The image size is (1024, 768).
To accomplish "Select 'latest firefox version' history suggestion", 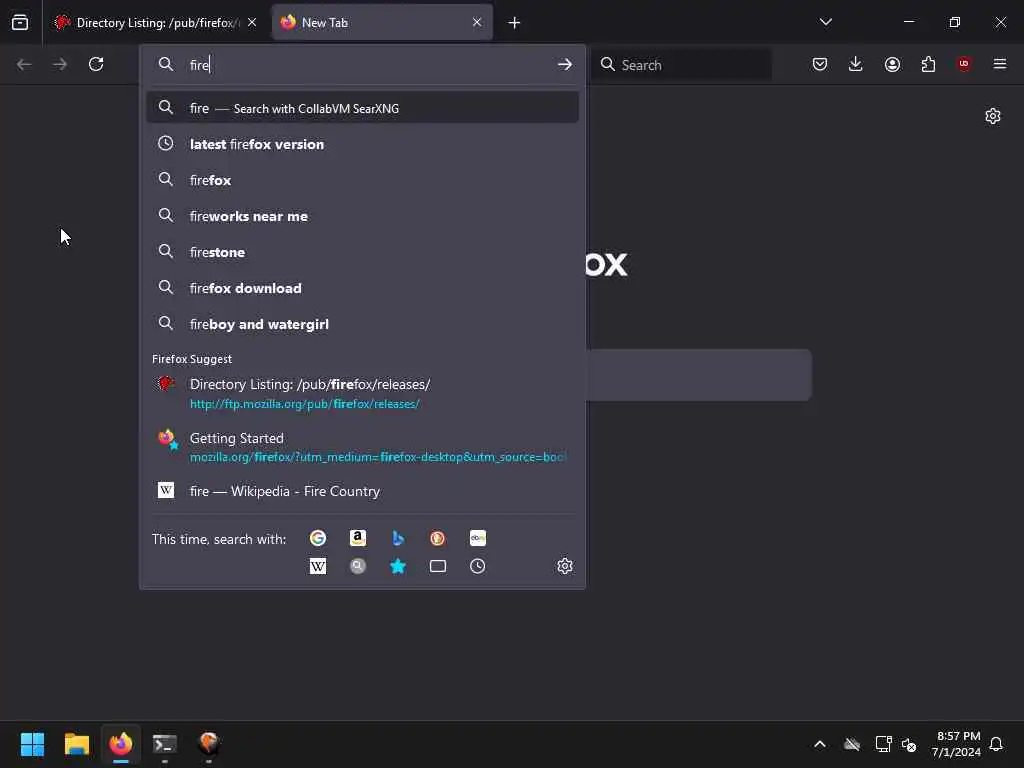I will [362, 144].
